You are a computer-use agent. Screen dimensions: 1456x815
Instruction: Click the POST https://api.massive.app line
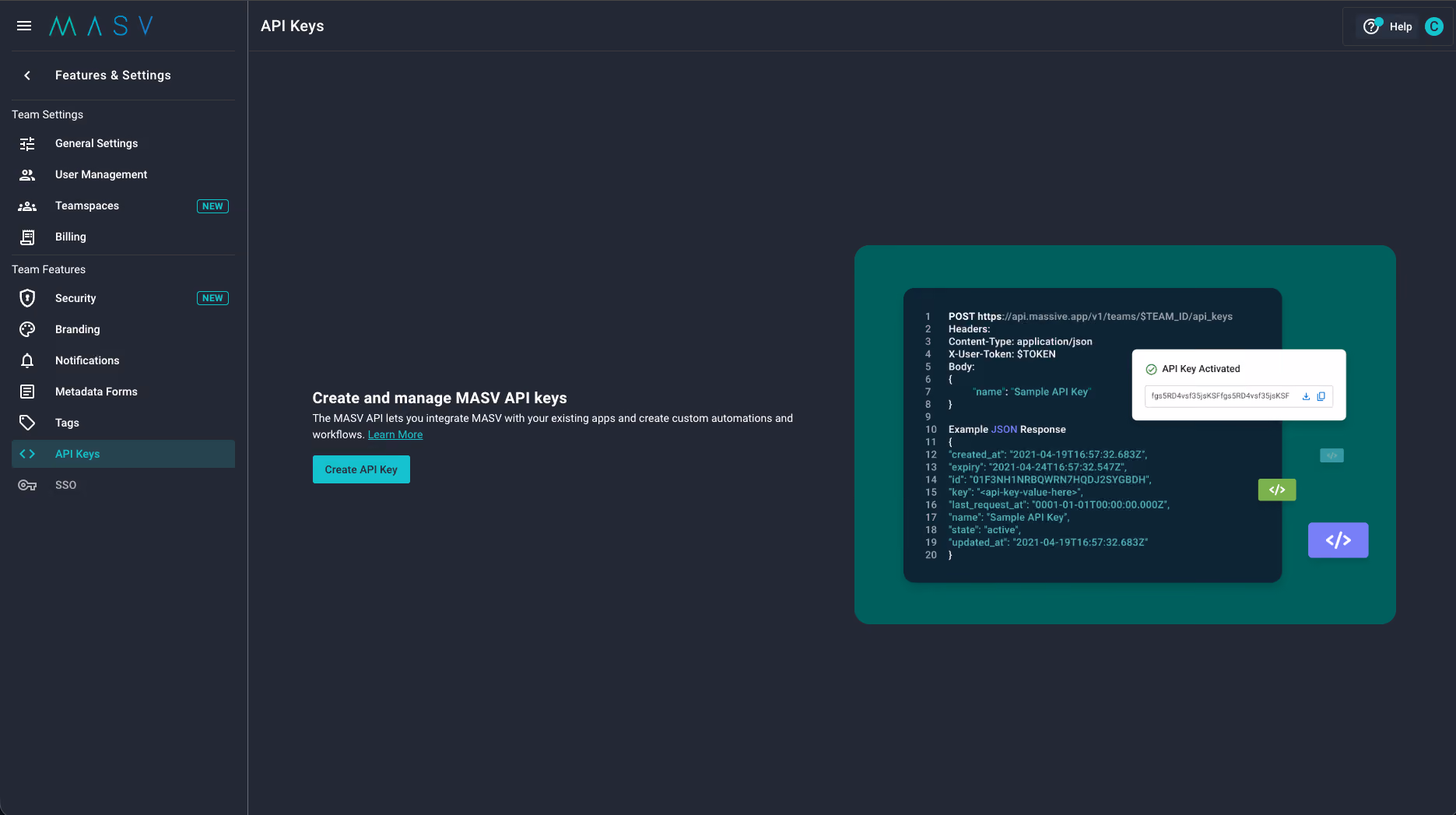[1090, 317]
